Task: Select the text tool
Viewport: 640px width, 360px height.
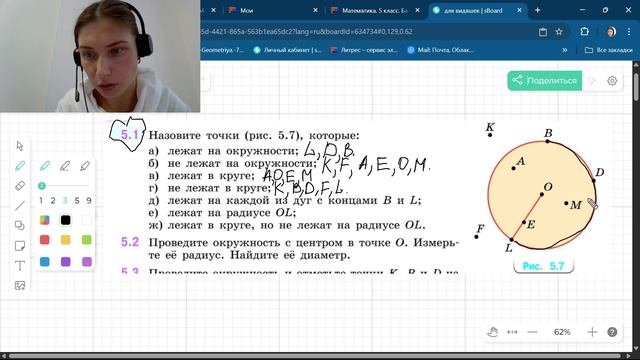Action: click(20, 266)
